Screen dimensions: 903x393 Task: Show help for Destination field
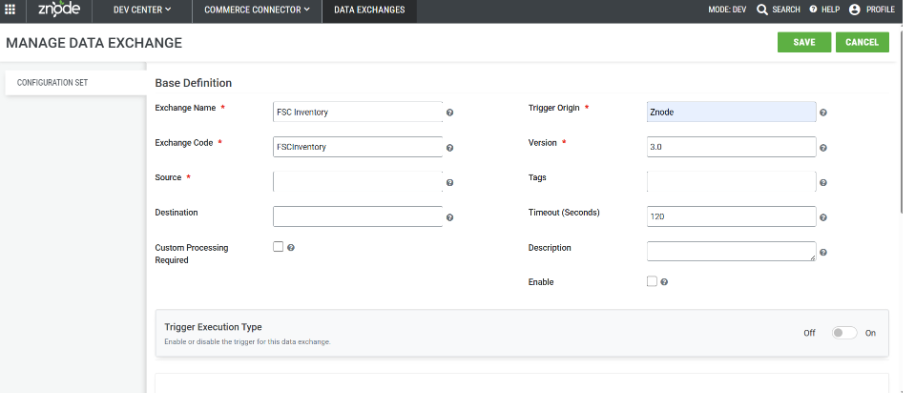point(450,217)
